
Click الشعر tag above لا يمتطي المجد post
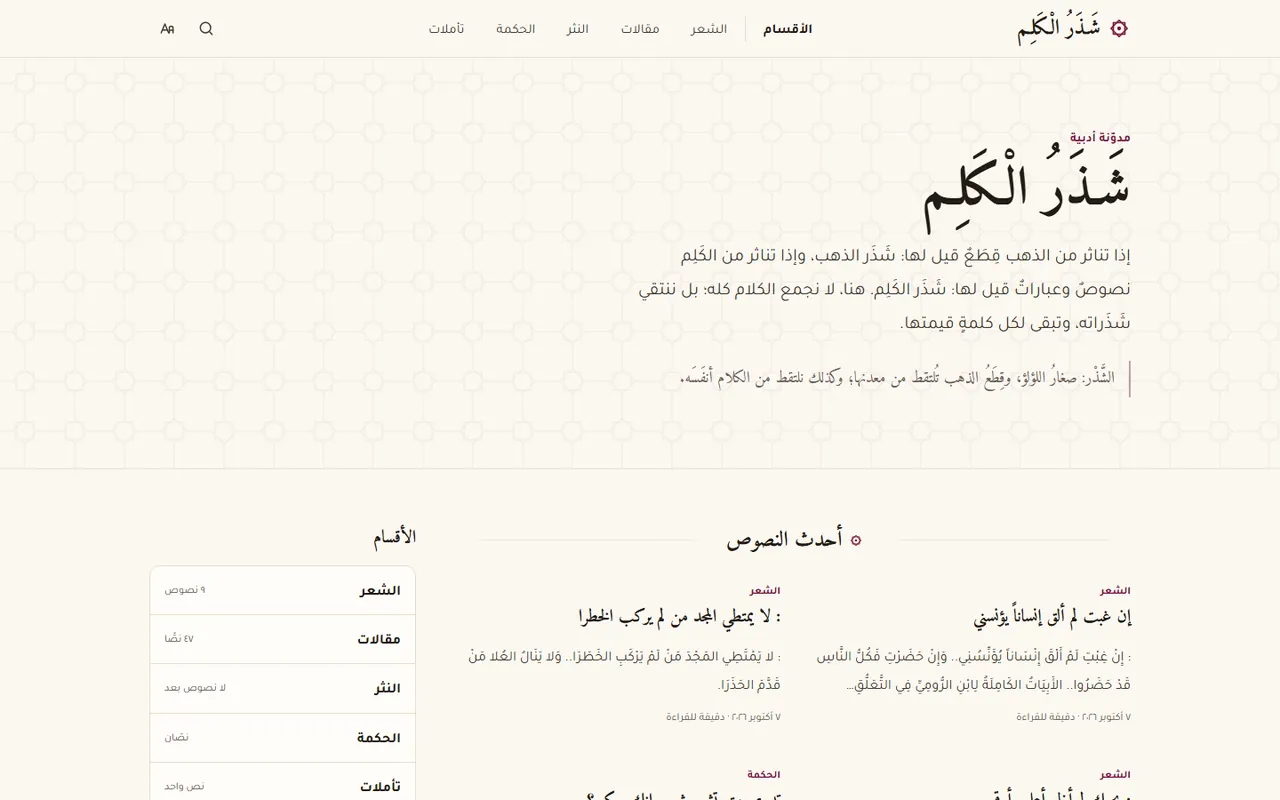(x=765, y=591)
